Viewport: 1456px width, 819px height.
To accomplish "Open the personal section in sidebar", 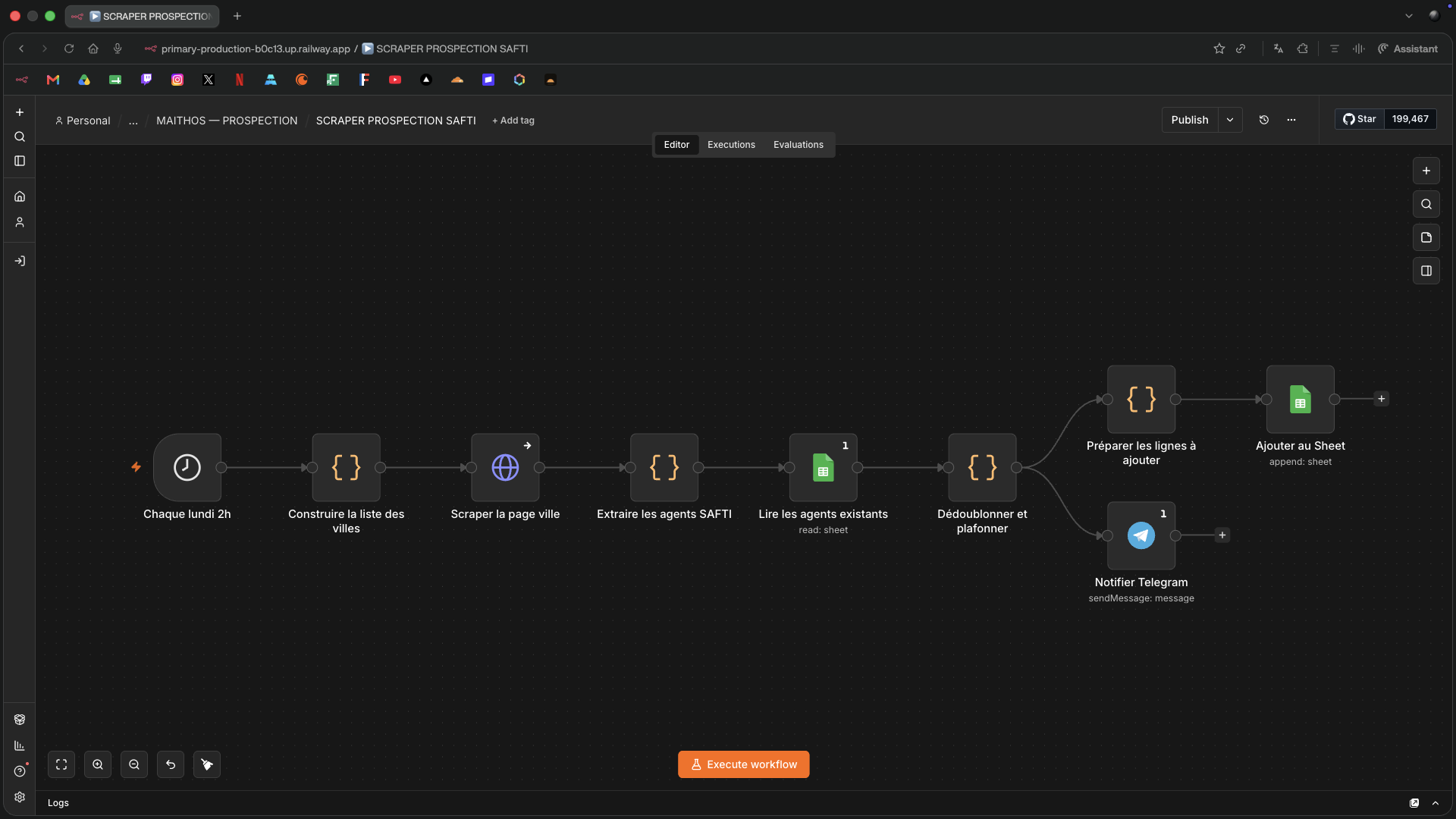I will point(20,222).
